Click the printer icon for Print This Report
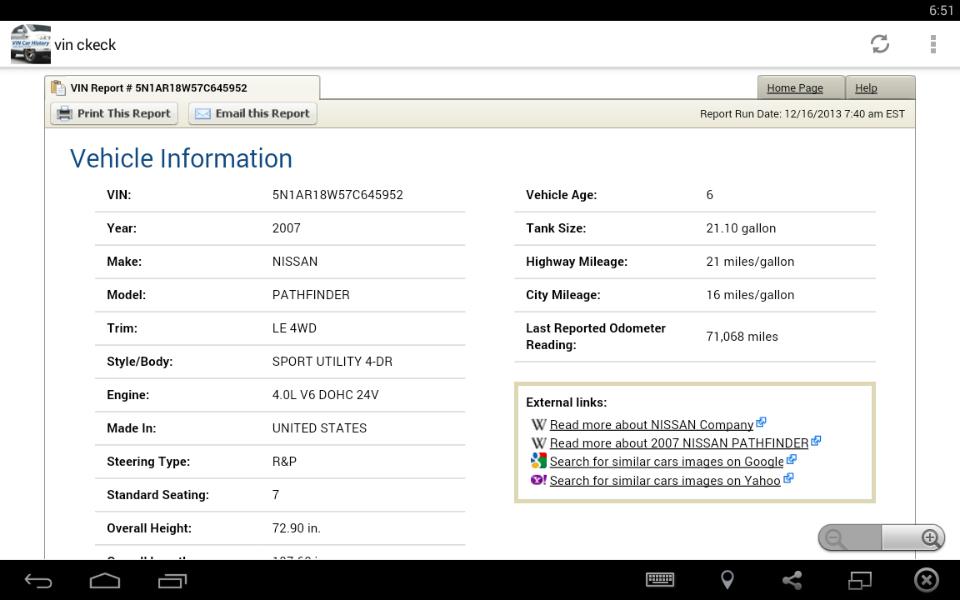Screen dimensions: 960x600 pos(64,113)
